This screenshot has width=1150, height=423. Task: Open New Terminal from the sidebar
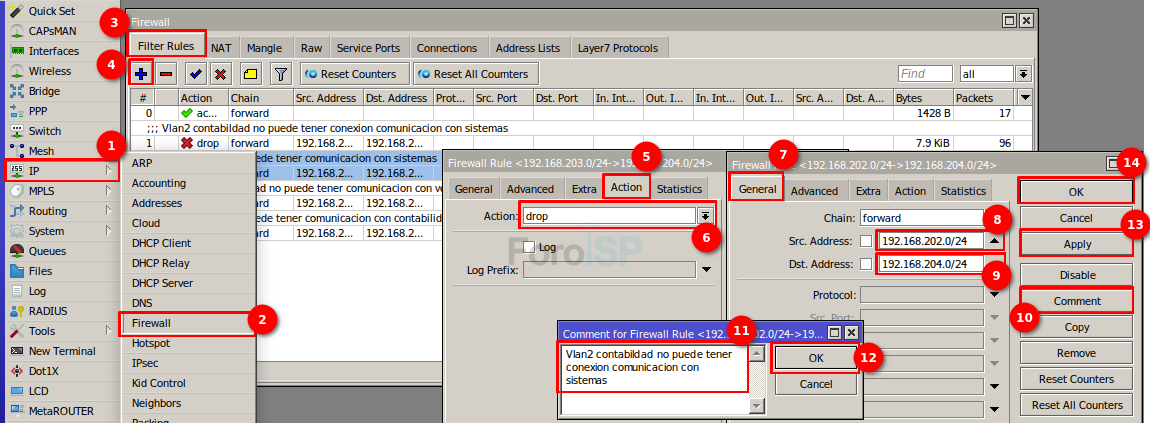tap(61, 351)
